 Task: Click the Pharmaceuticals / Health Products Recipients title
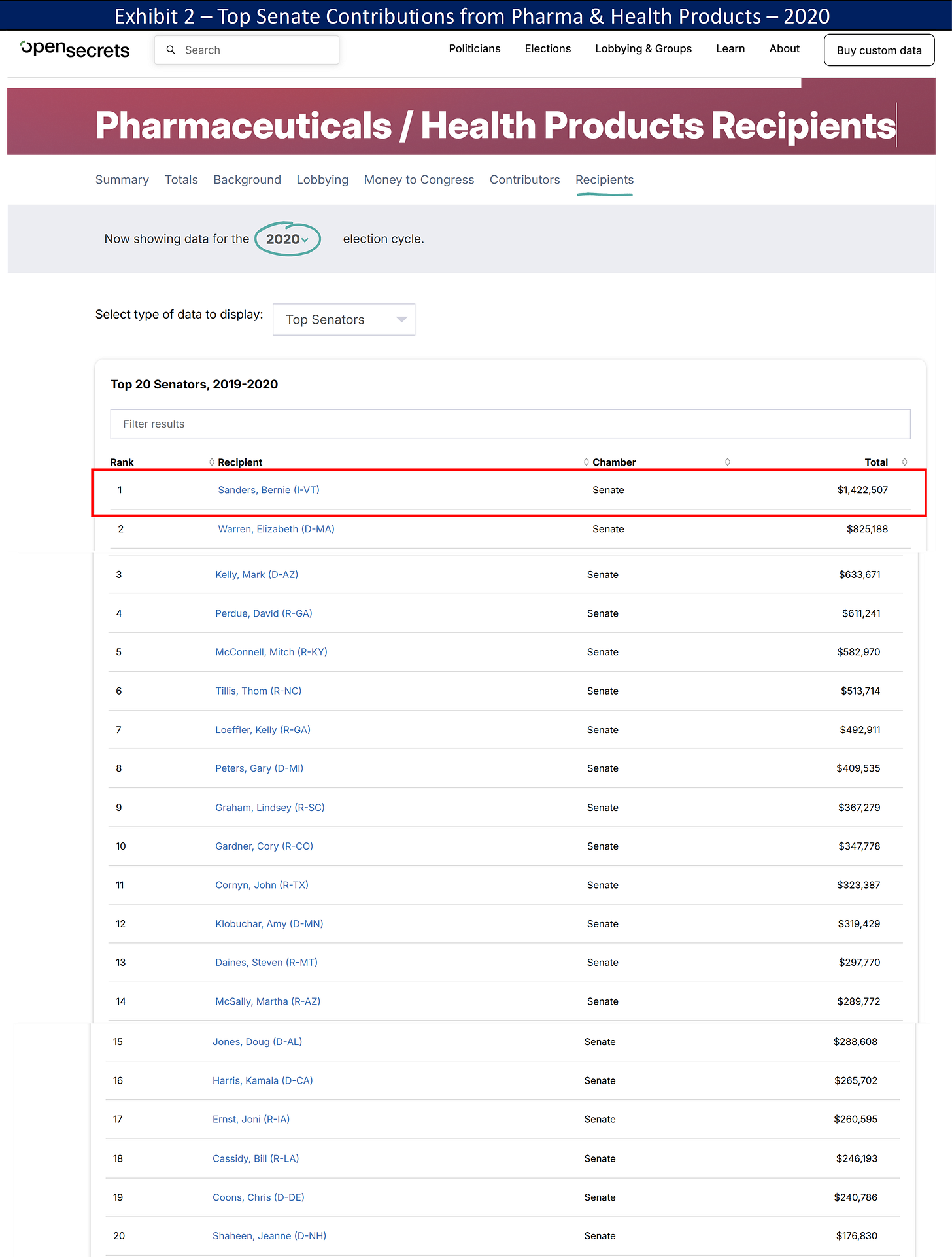495,125
